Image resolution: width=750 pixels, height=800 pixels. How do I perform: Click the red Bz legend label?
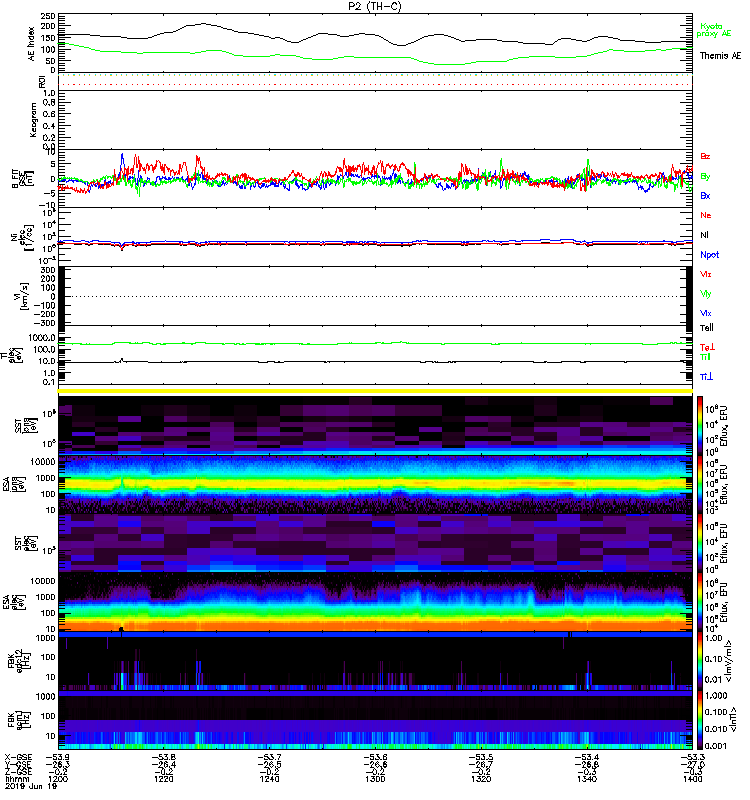point(705,157)
